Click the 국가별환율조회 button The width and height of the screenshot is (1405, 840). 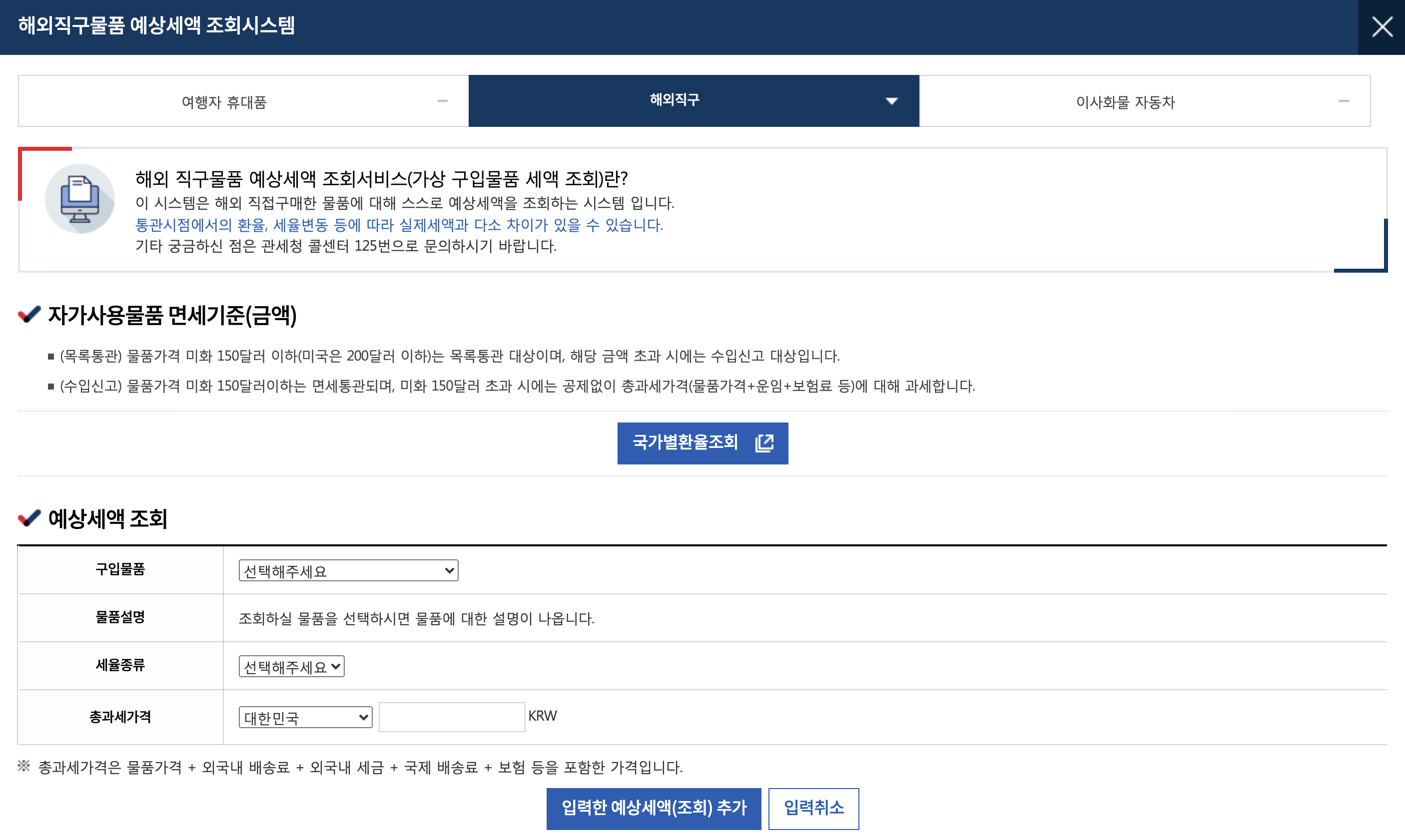point(685,442)
